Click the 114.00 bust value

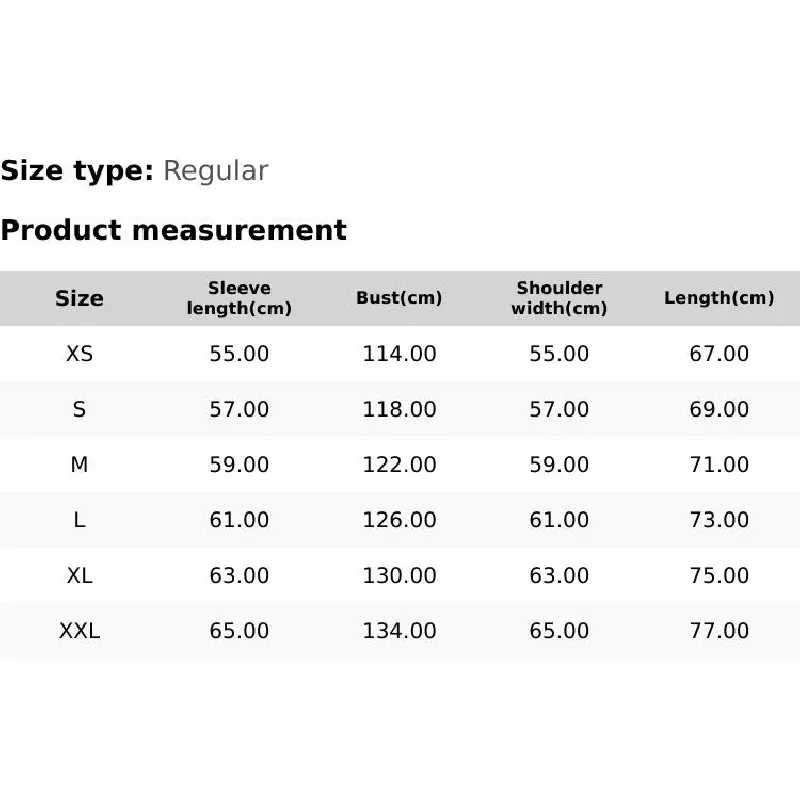399,353
